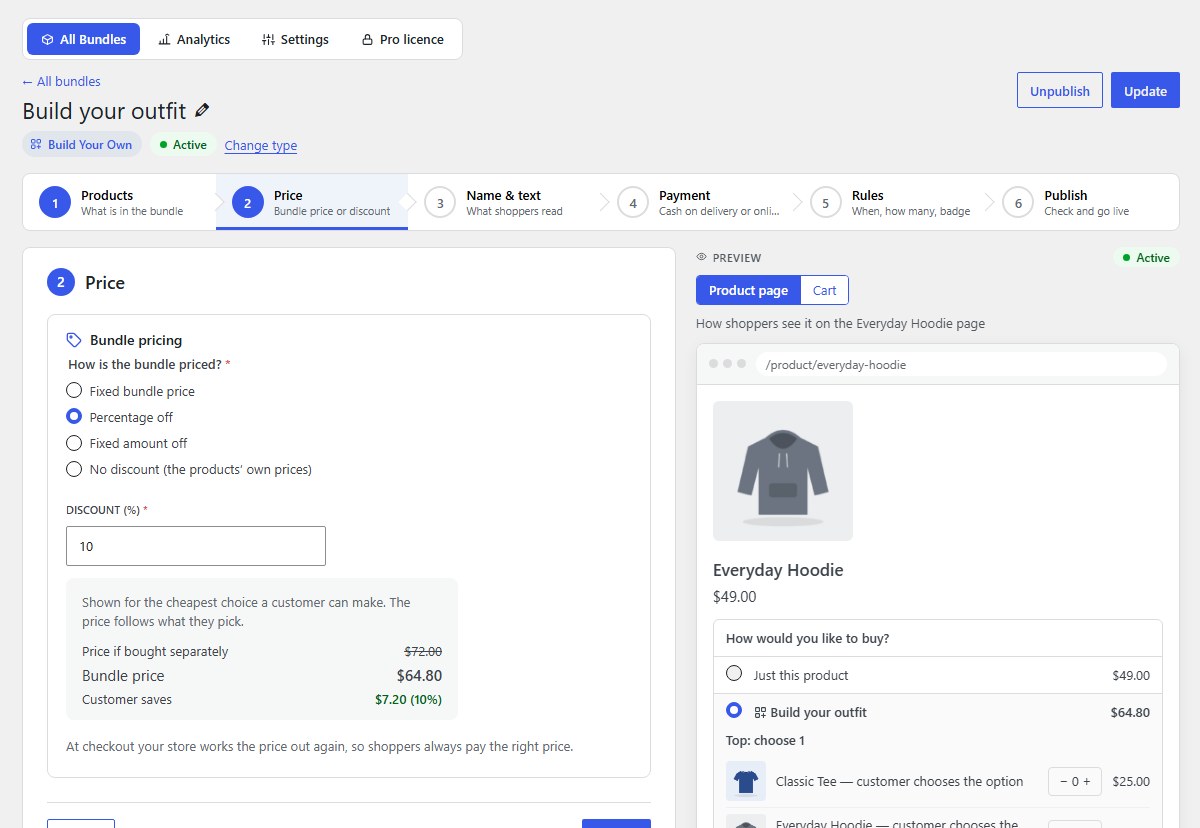Click the Everyday Hoodie product image

click(783, 471)
